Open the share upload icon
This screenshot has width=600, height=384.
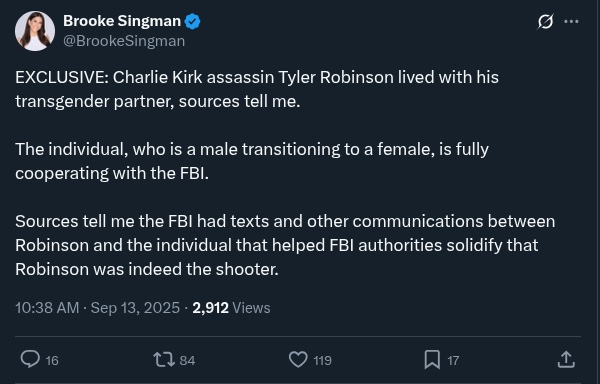566,360
